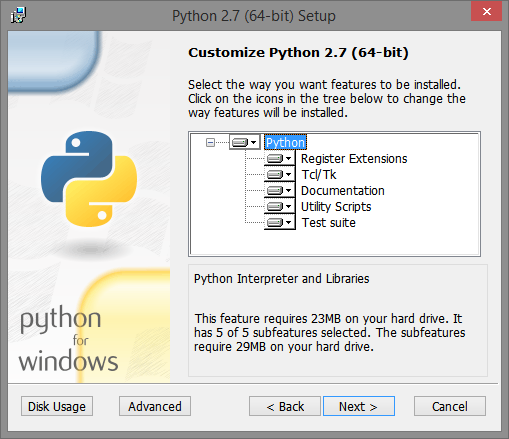Open the Advanced options
509x439 pixels.
click(x=155, y=406)
